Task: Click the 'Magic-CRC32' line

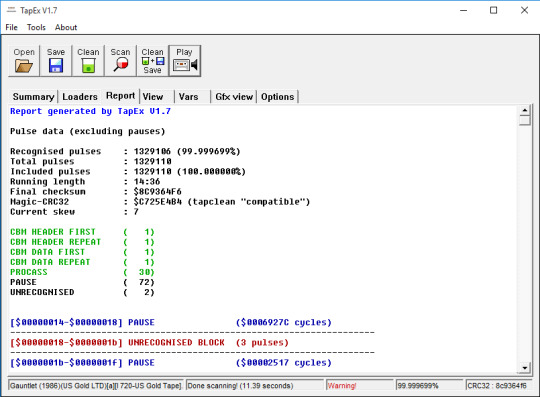Action: tap(160, 201)
